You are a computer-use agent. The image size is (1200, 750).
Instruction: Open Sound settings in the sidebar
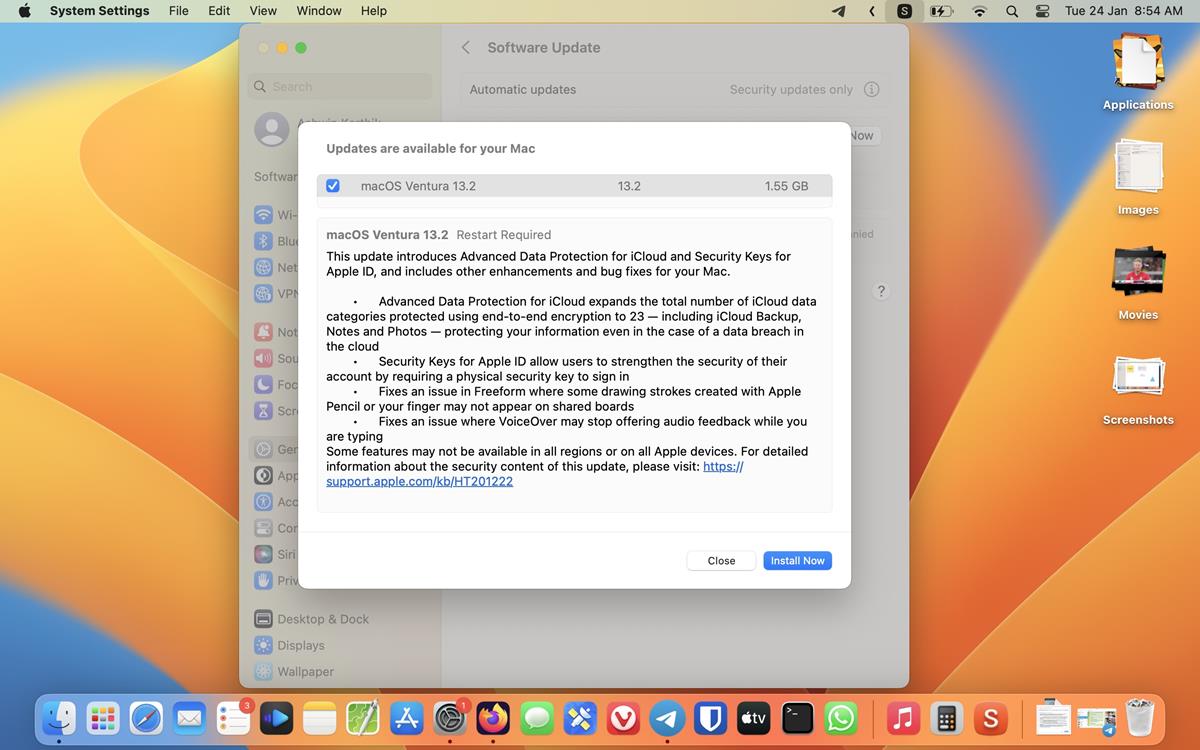click(285, 357)
